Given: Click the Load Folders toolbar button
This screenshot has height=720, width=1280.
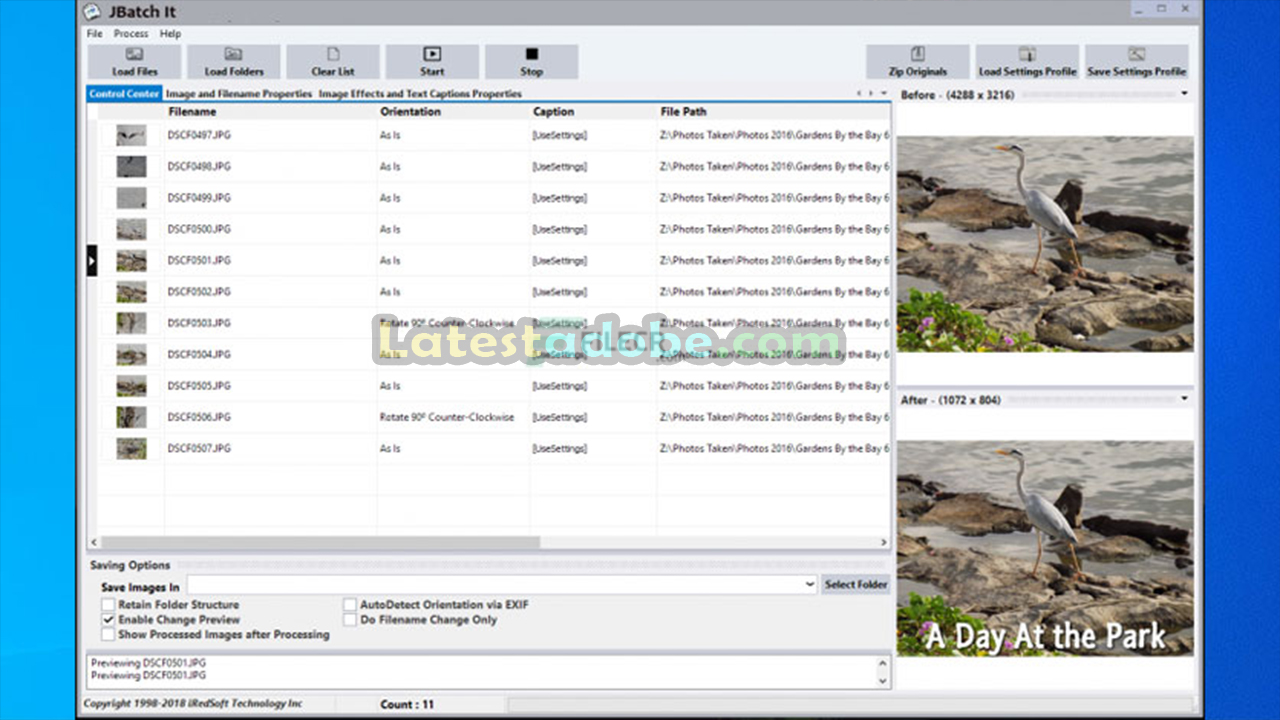Looking at the screenshot, I should tap(234, 61).
